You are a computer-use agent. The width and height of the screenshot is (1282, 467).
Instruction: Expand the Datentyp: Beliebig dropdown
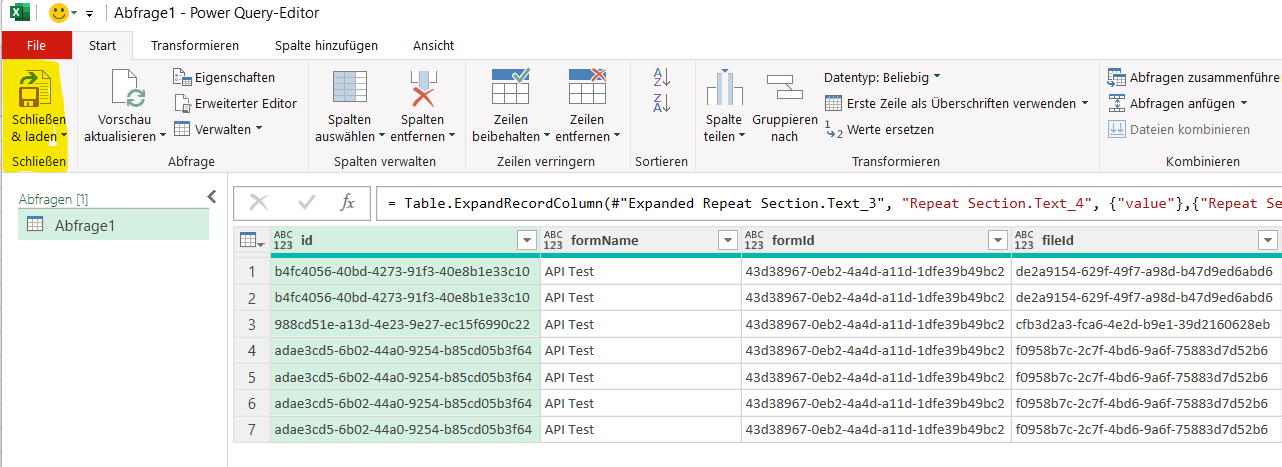[882, 77]
